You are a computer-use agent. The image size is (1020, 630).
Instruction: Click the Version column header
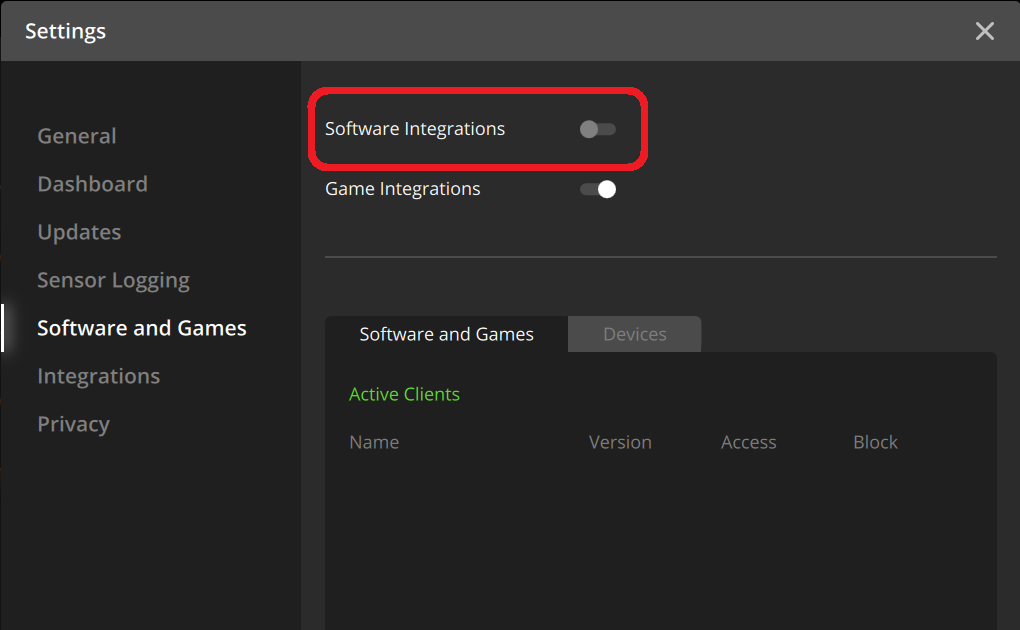point(620,442)
